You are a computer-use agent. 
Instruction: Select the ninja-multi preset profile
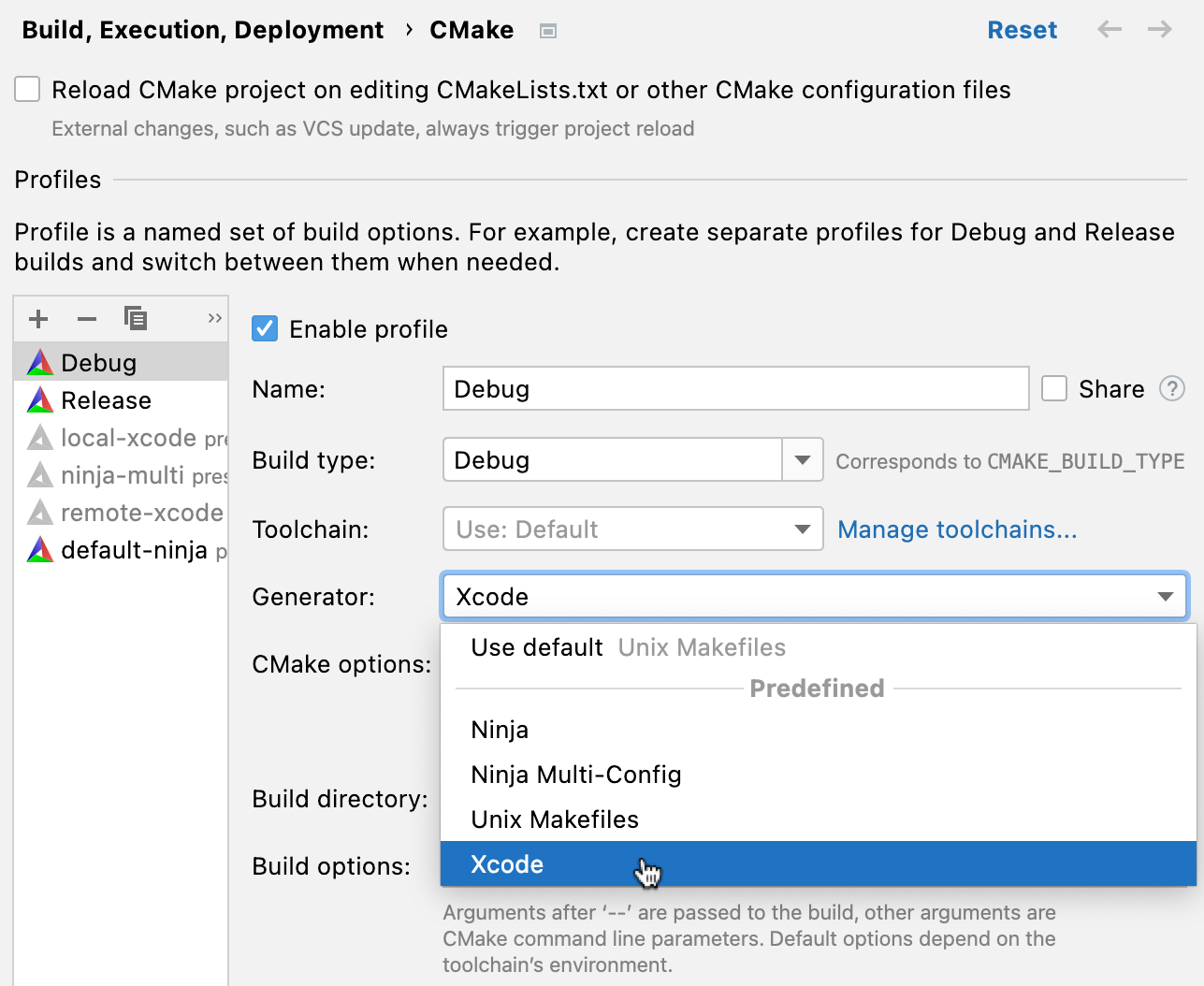point(122,475)
